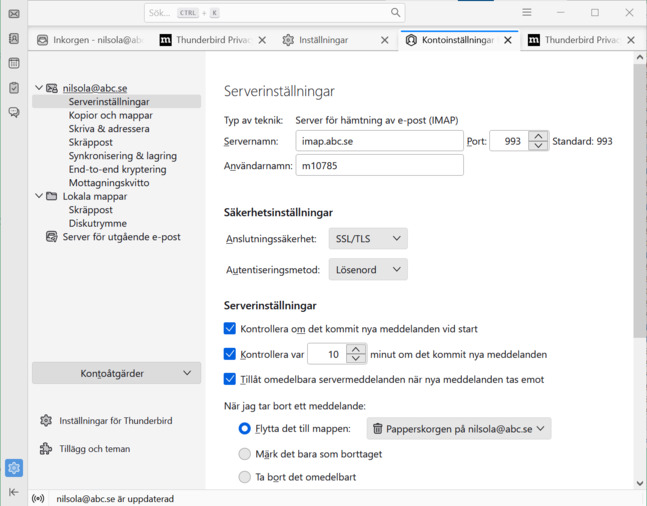Click the trash icon in Papperskorgen dropdown
Image resolution: width=647 pixels, height=506 pixels.
pos(377,428)
